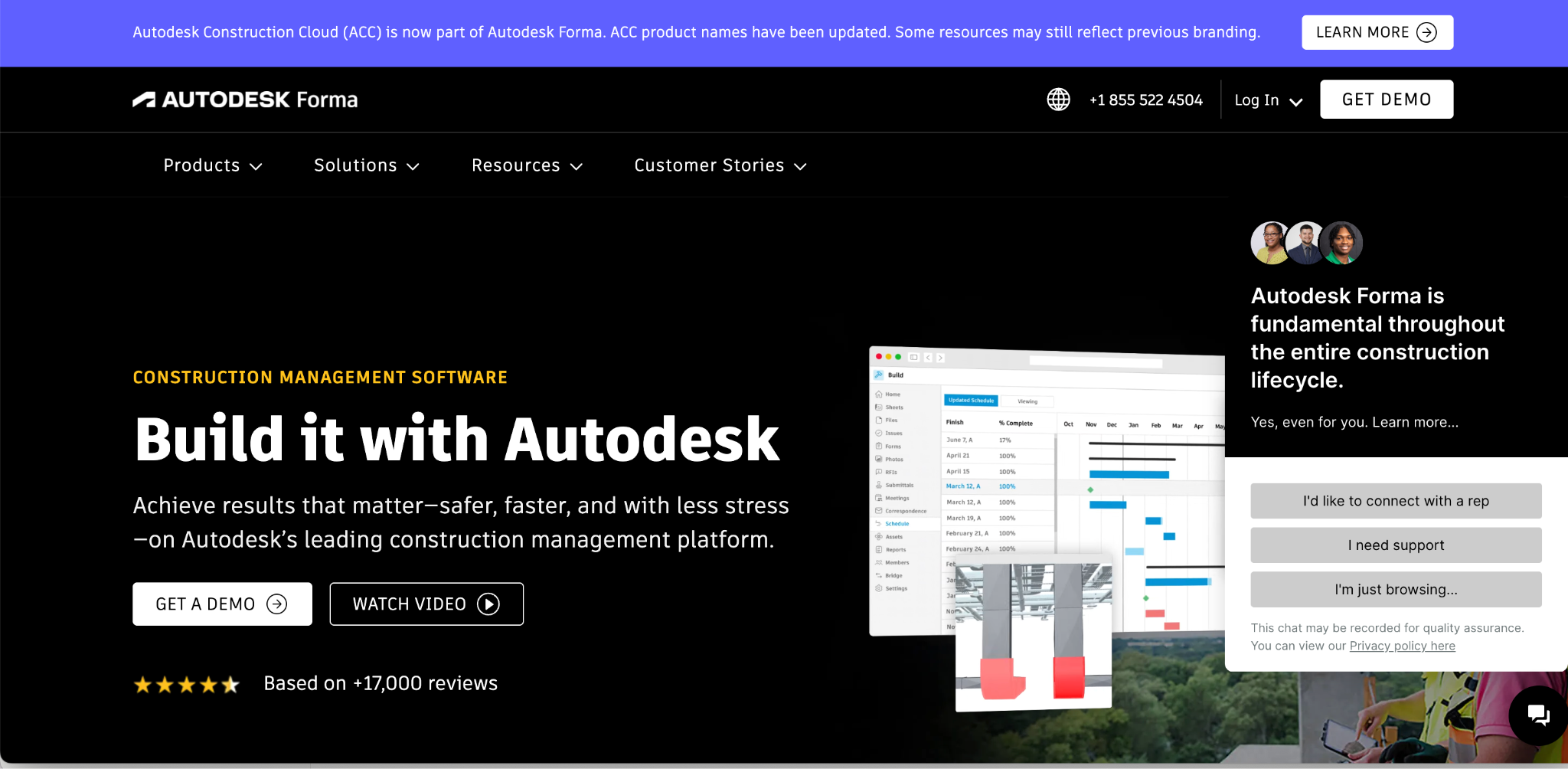Choose I need support option
1568x769 pixels.
[1396, 545]
